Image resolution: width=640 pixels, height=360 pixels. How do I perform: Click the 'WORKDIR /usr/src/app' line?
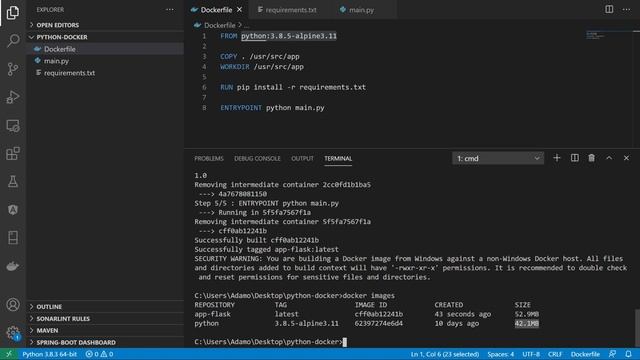click(x=262, y=67)
